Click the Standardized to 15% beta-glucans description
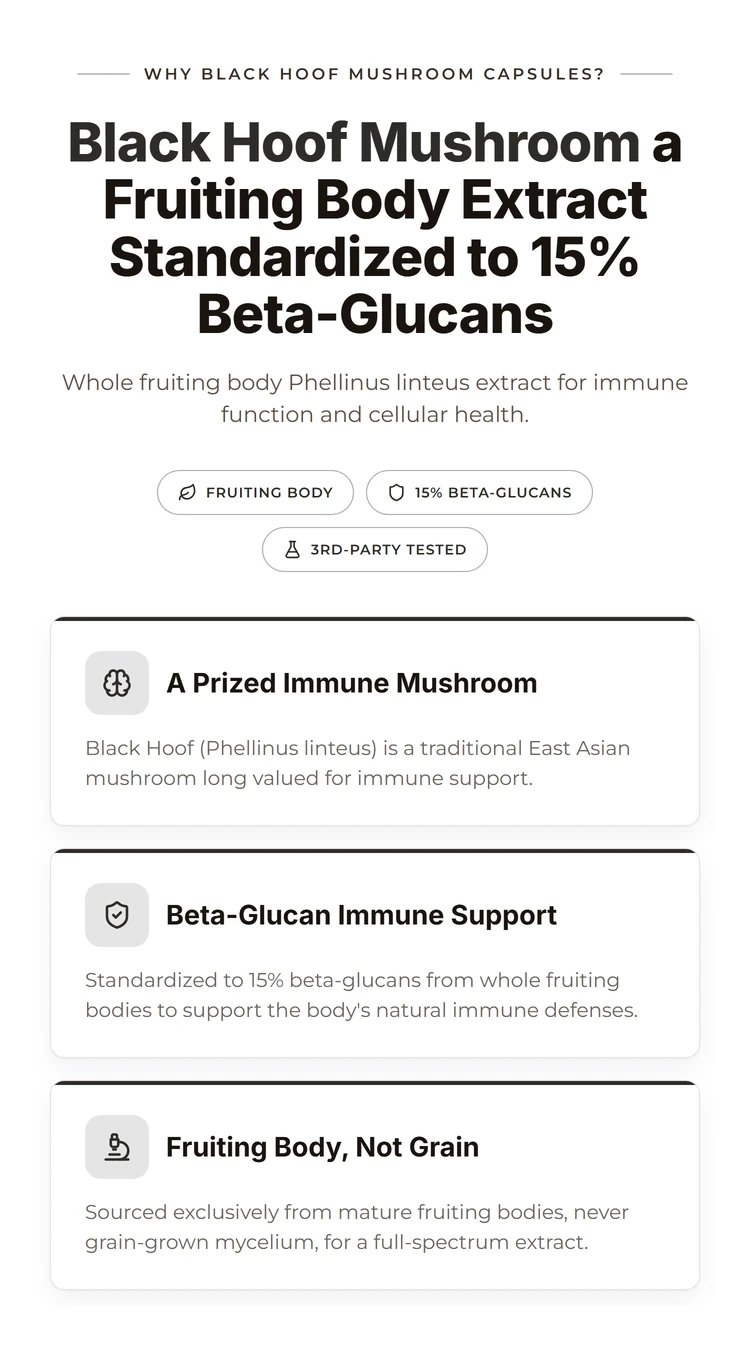Screen dimensions: 750x1358 pyautogui.click(x=361, y=995)
